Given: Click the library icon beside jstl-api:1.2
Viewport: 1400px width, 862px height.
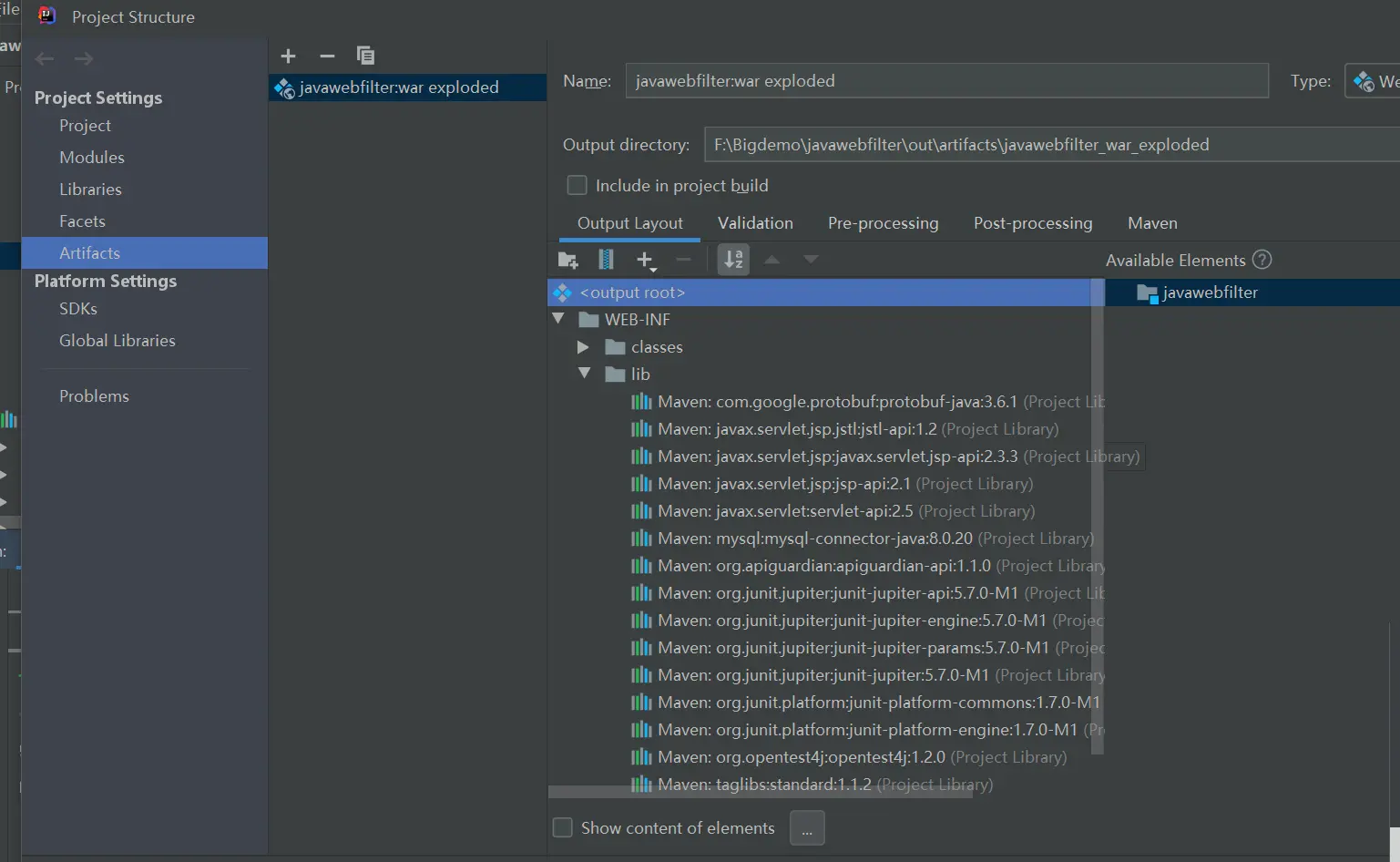Looking at the screenshot, I should [641, 429].
